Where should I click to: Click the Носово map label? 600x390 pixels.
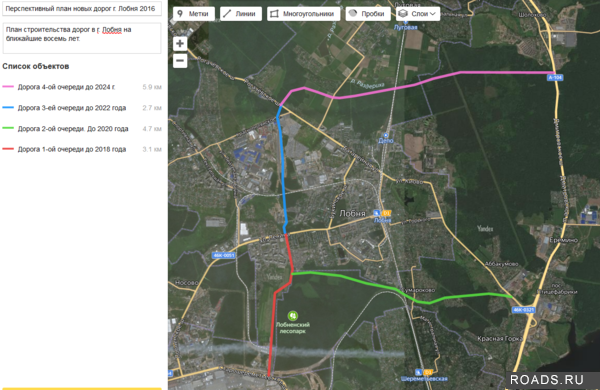[x=187, y=282]
